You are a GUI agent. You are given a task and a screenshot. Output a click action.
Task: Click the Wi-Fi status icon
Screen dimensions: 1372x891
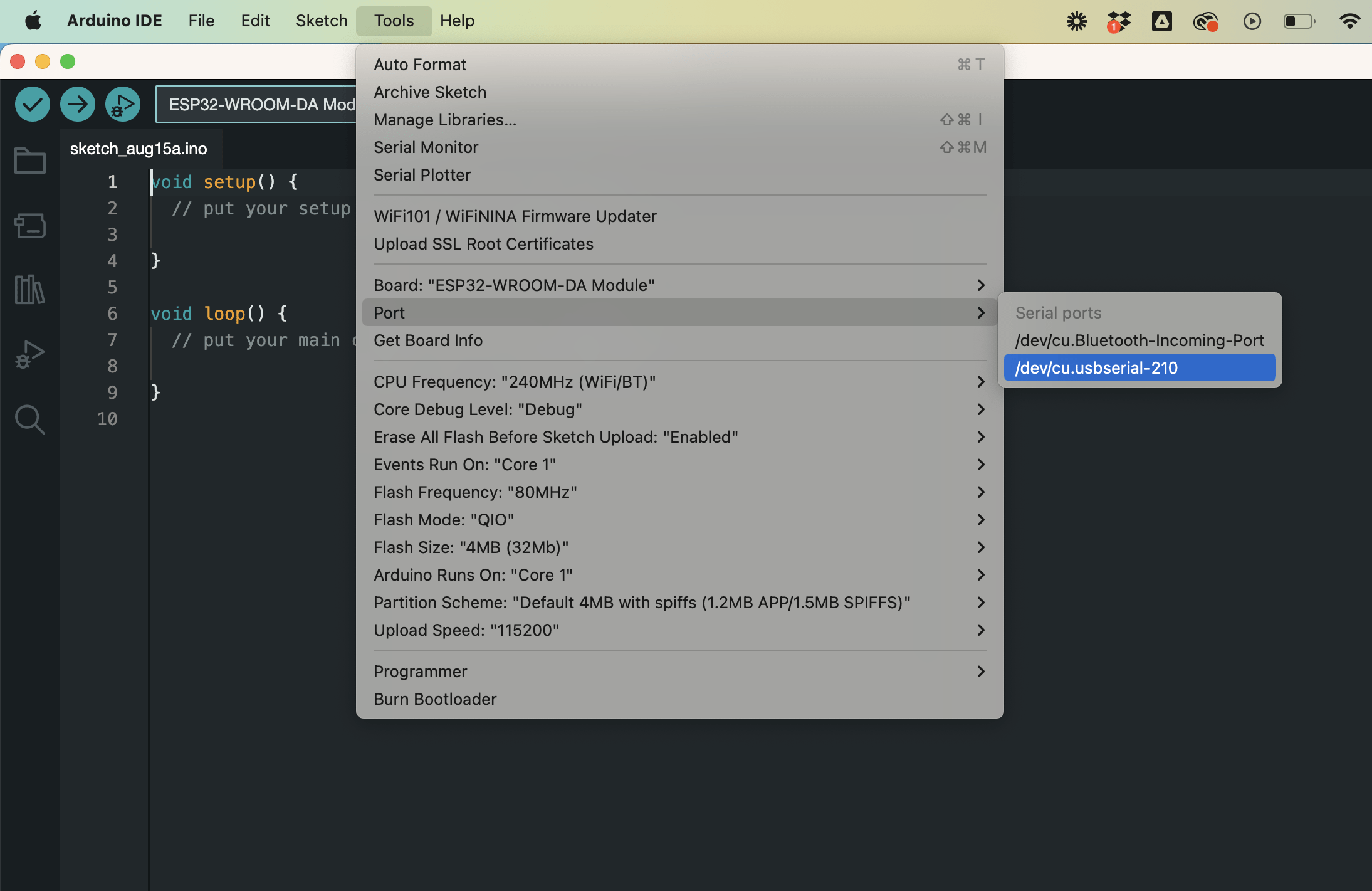click(1349, 21)
